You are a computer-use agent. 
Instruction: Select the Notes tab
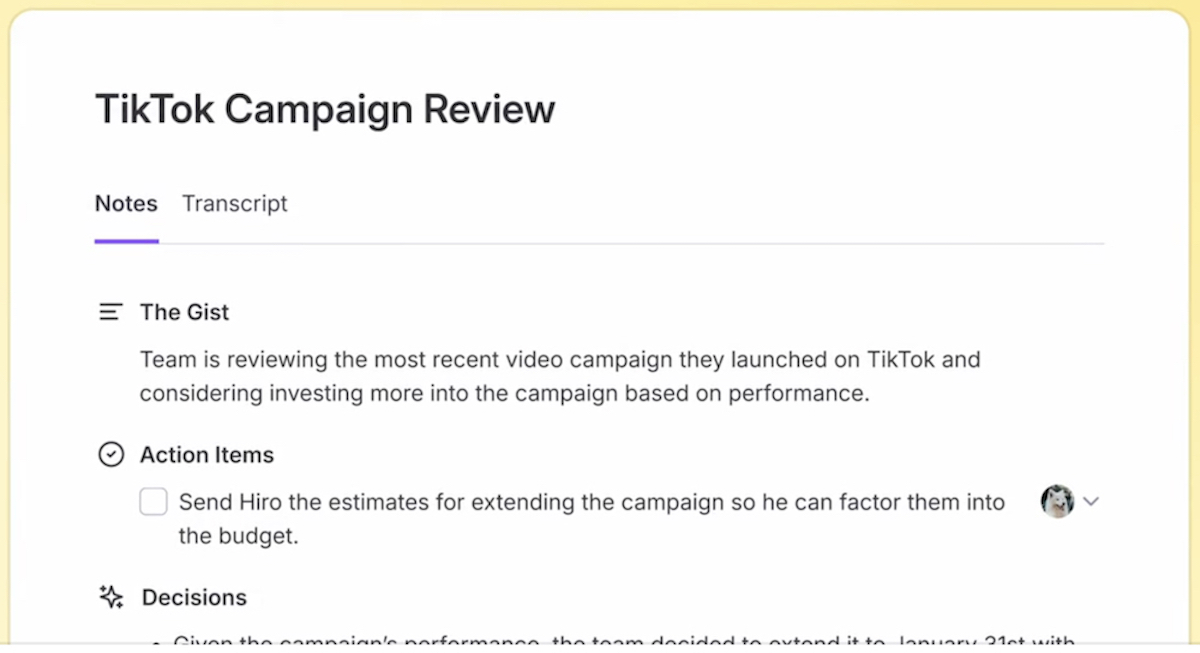[x=126, y=204]
